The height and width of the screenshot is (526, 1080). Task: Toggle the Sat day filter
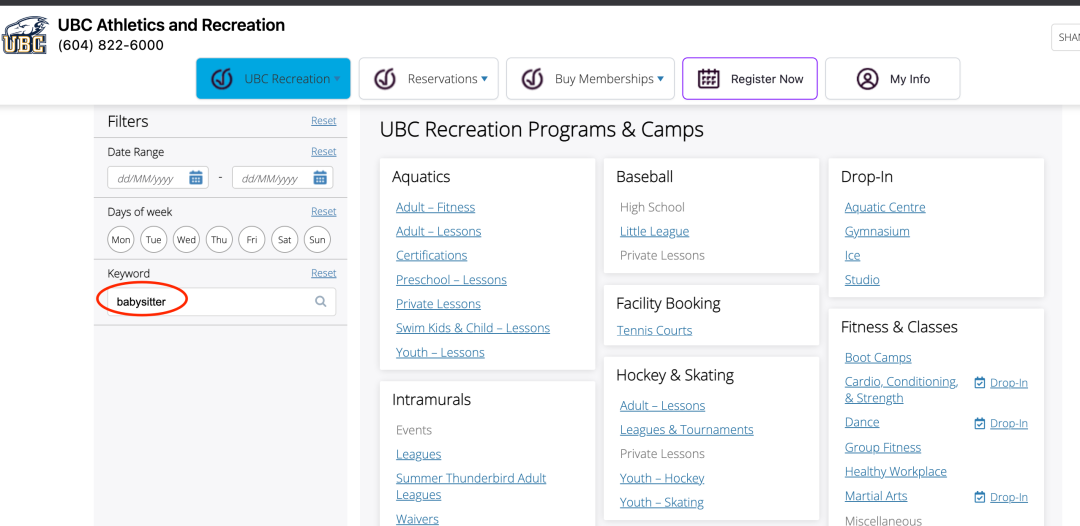284,240
